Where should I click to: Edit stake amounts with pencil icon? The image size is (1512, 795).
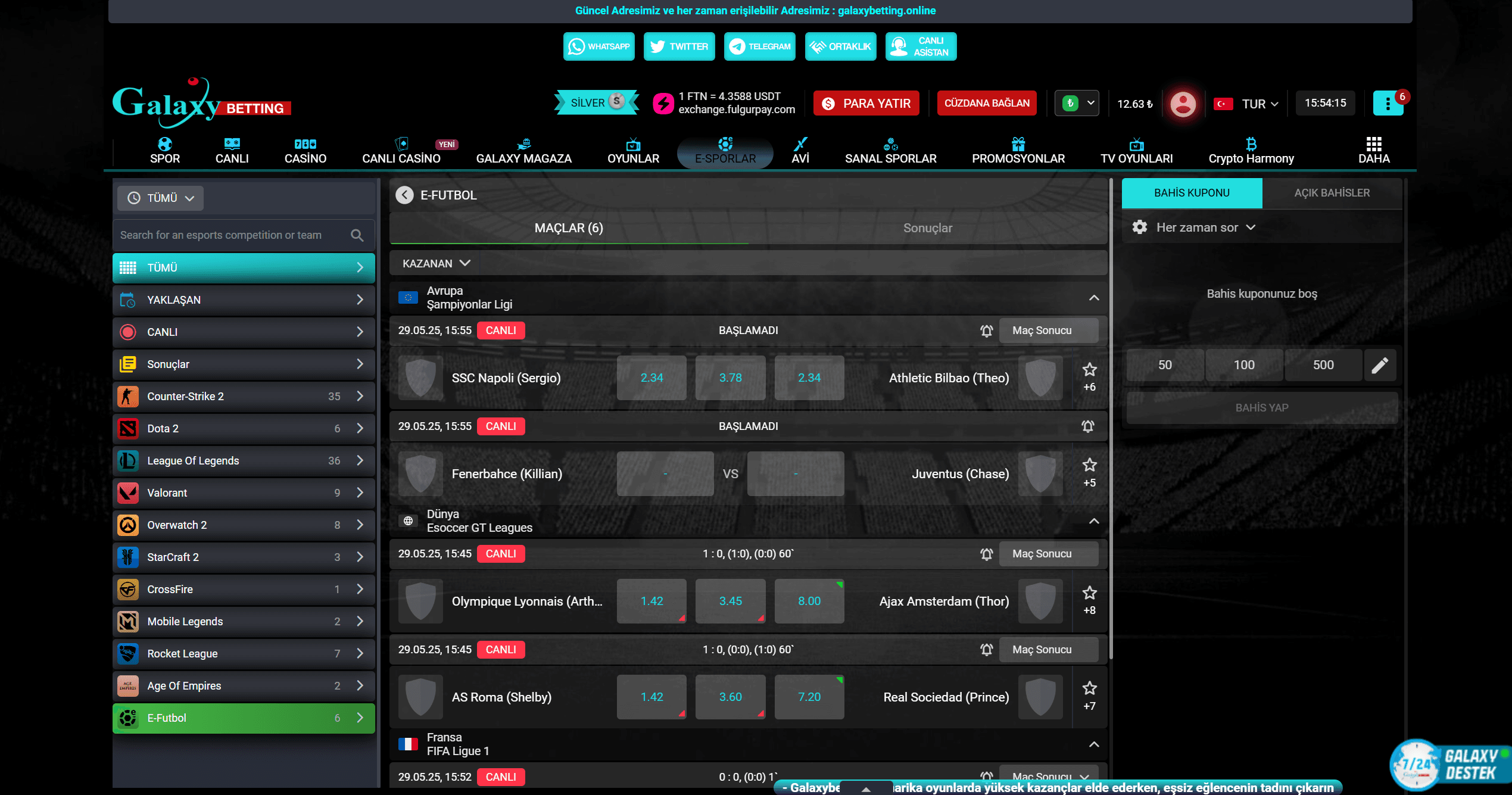click(1379, 365)
